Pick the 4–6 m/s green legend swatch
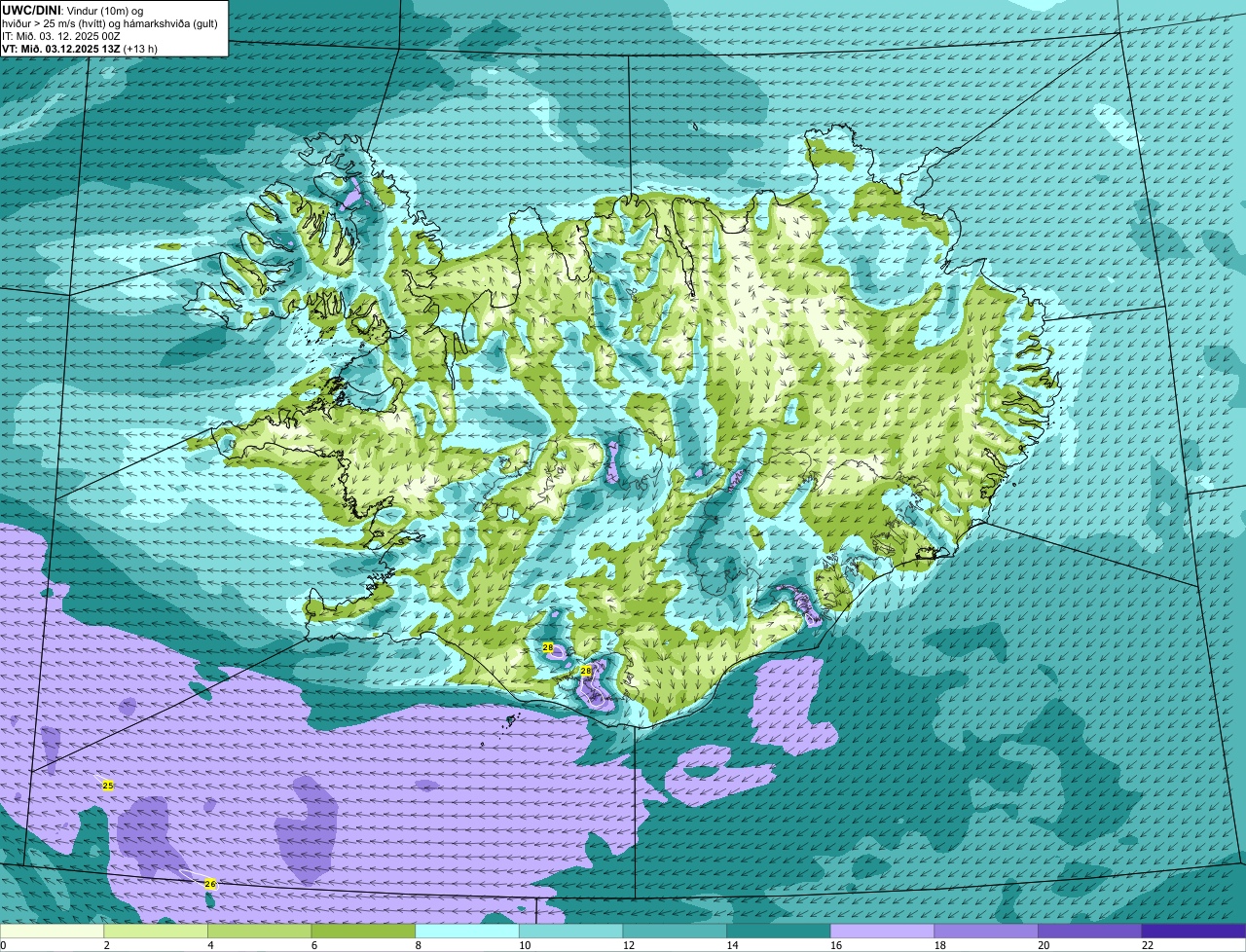The height and width of the screenshot is (952, 1246). 260,931
